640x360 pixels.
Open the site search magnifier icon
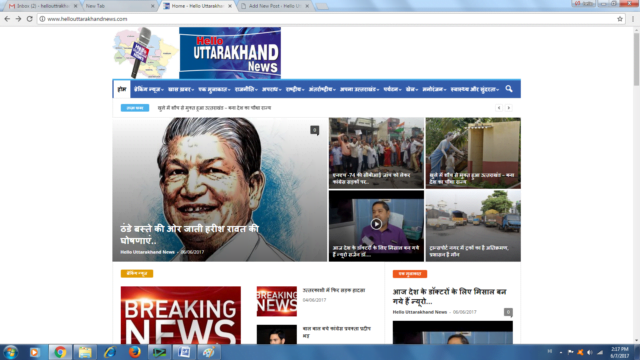pos(509,89)
